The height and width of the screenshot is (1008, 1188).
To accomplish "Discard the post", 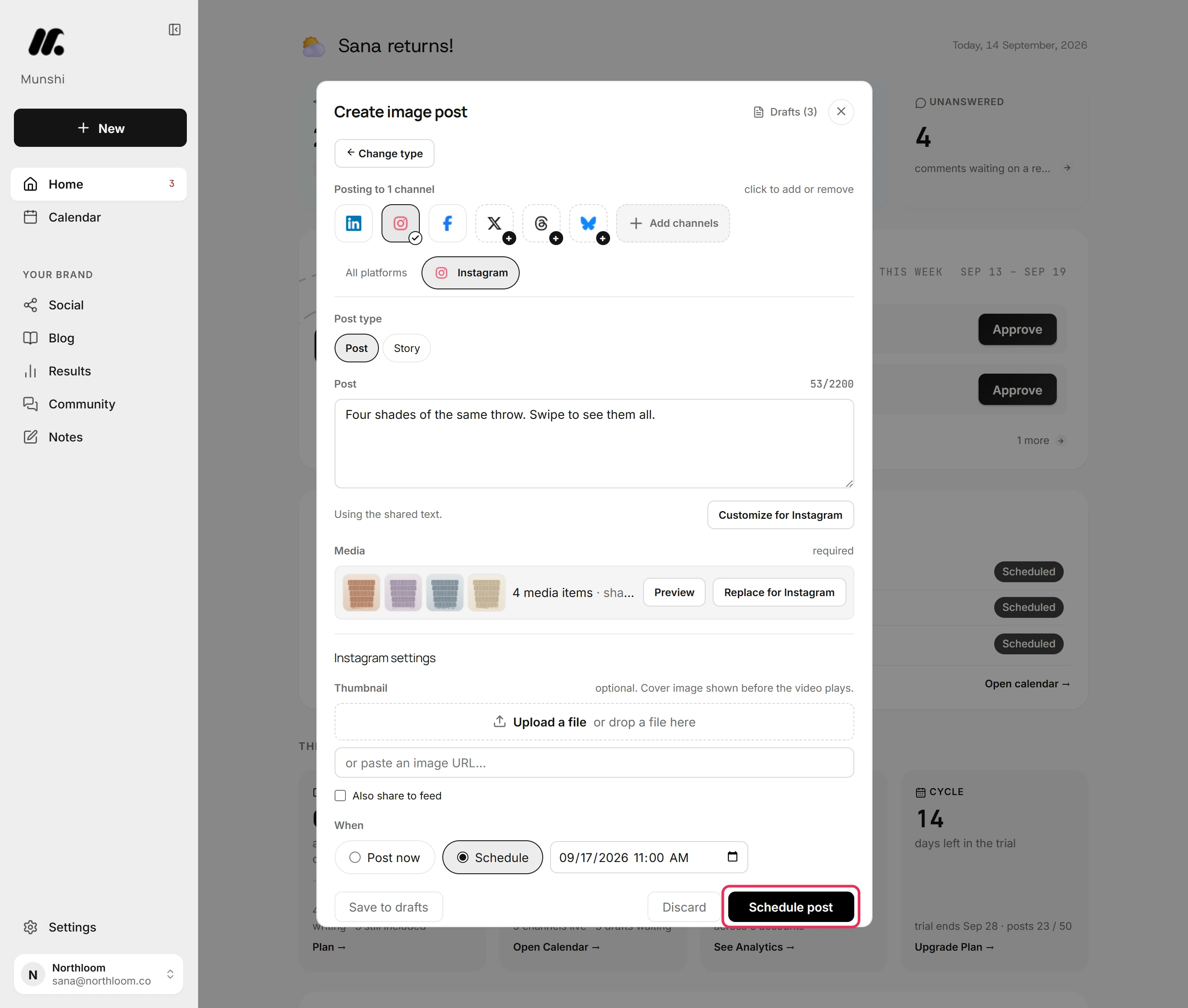I will tap(684, 907).
